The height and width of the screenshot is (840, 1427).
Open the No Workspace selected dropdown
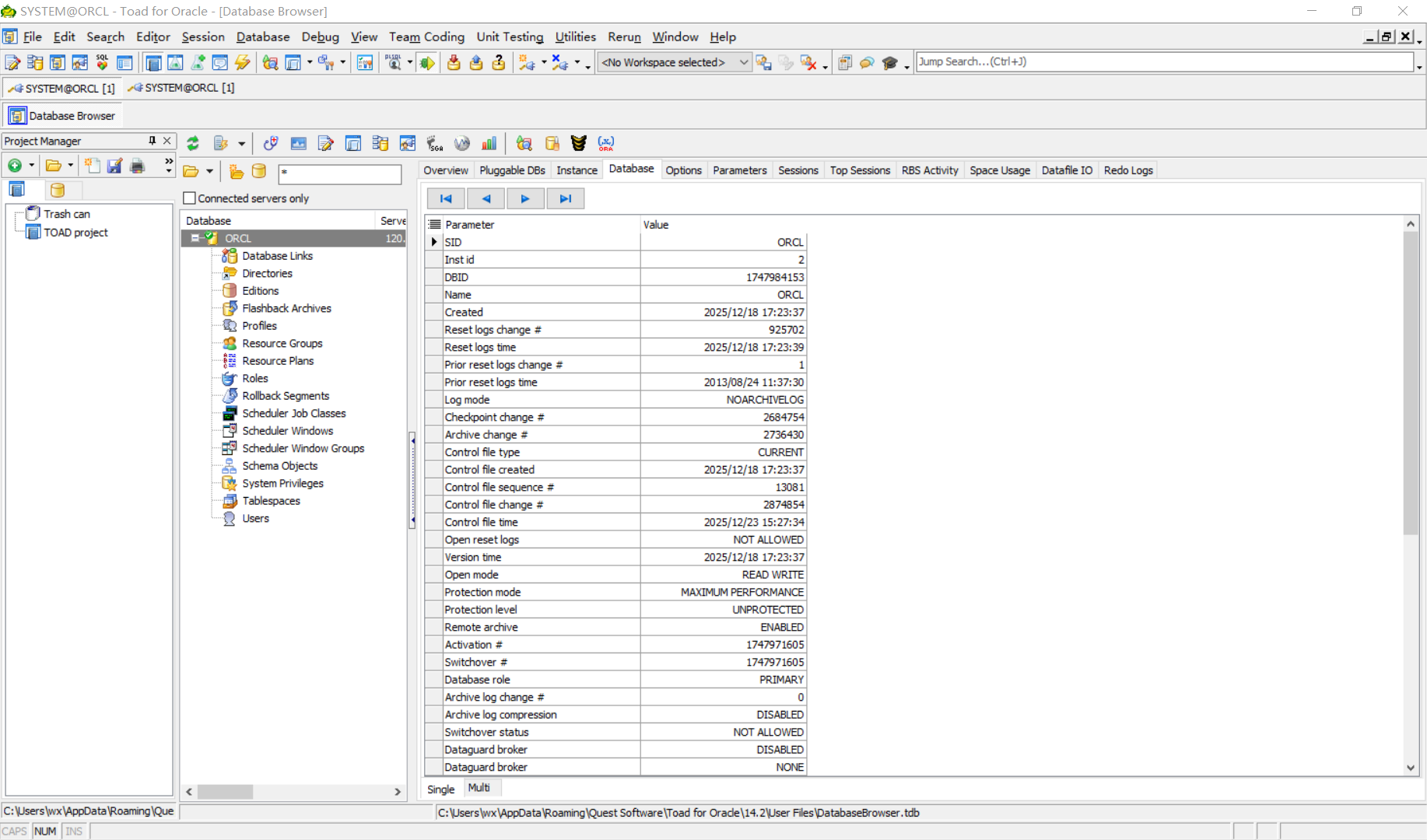[x=744, y=62]
